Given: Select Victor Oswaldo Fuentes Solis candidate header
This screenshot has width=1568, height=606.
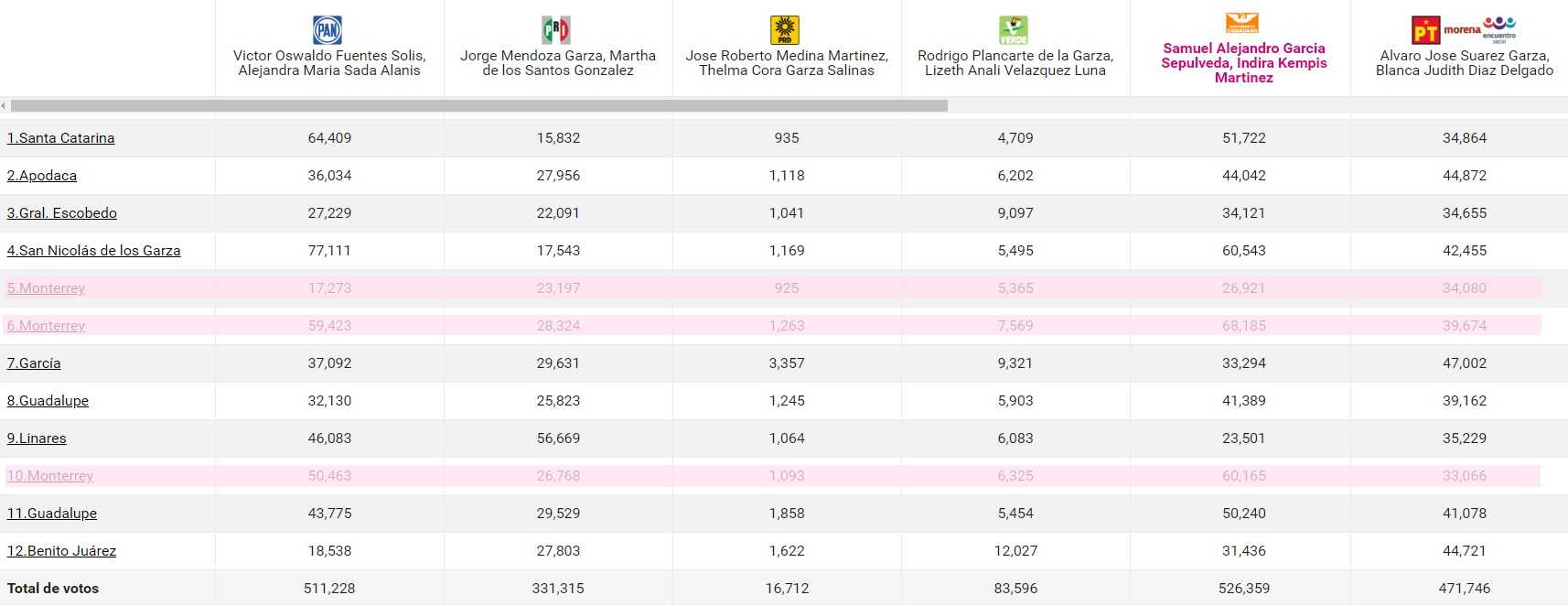Looking at the screenshot, I should point(329,63).
